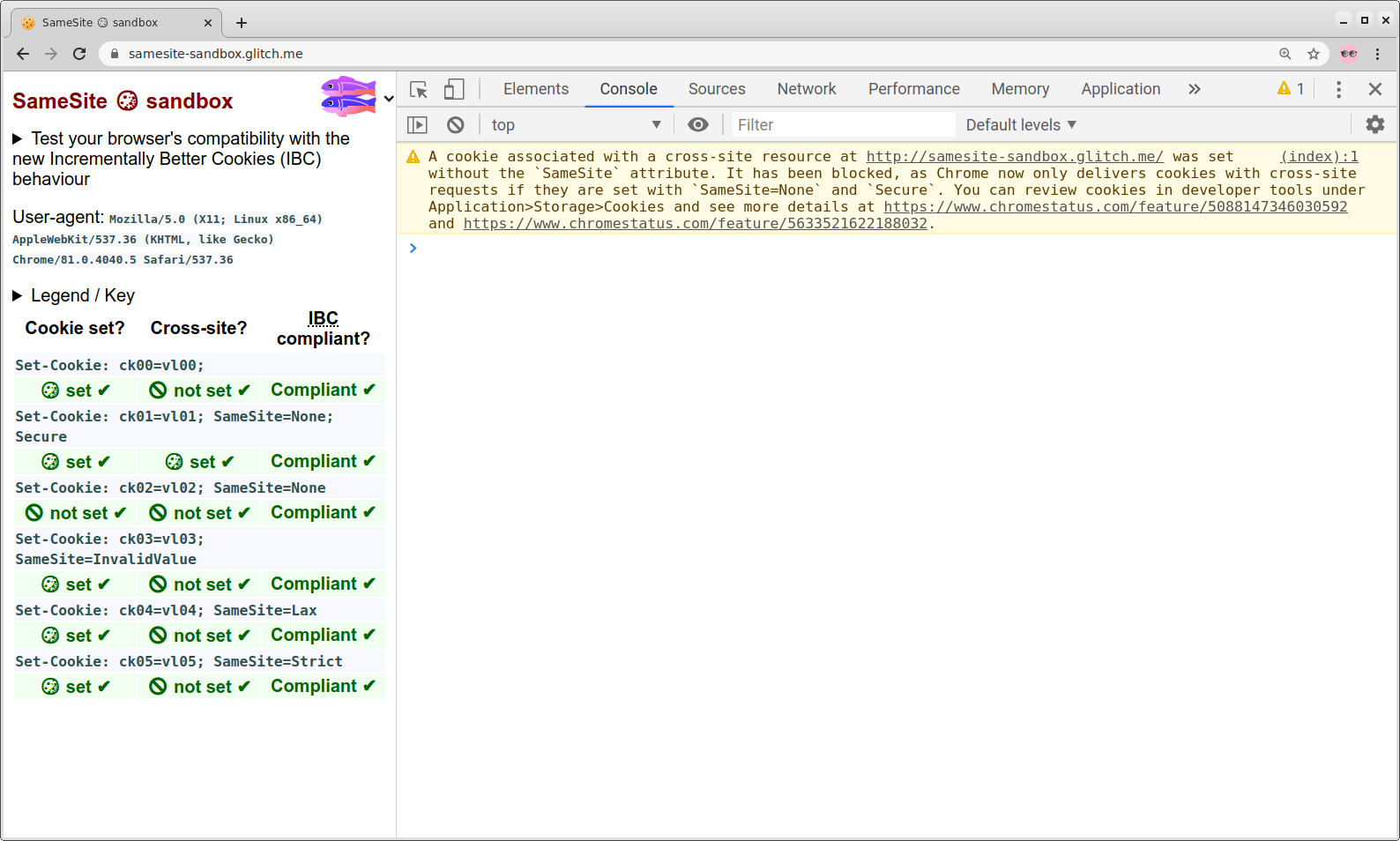Viewport: 1400px width, 841px height.
Task: Click the ck01 SameSite=None; Secure row
Action: pos(199,427)
